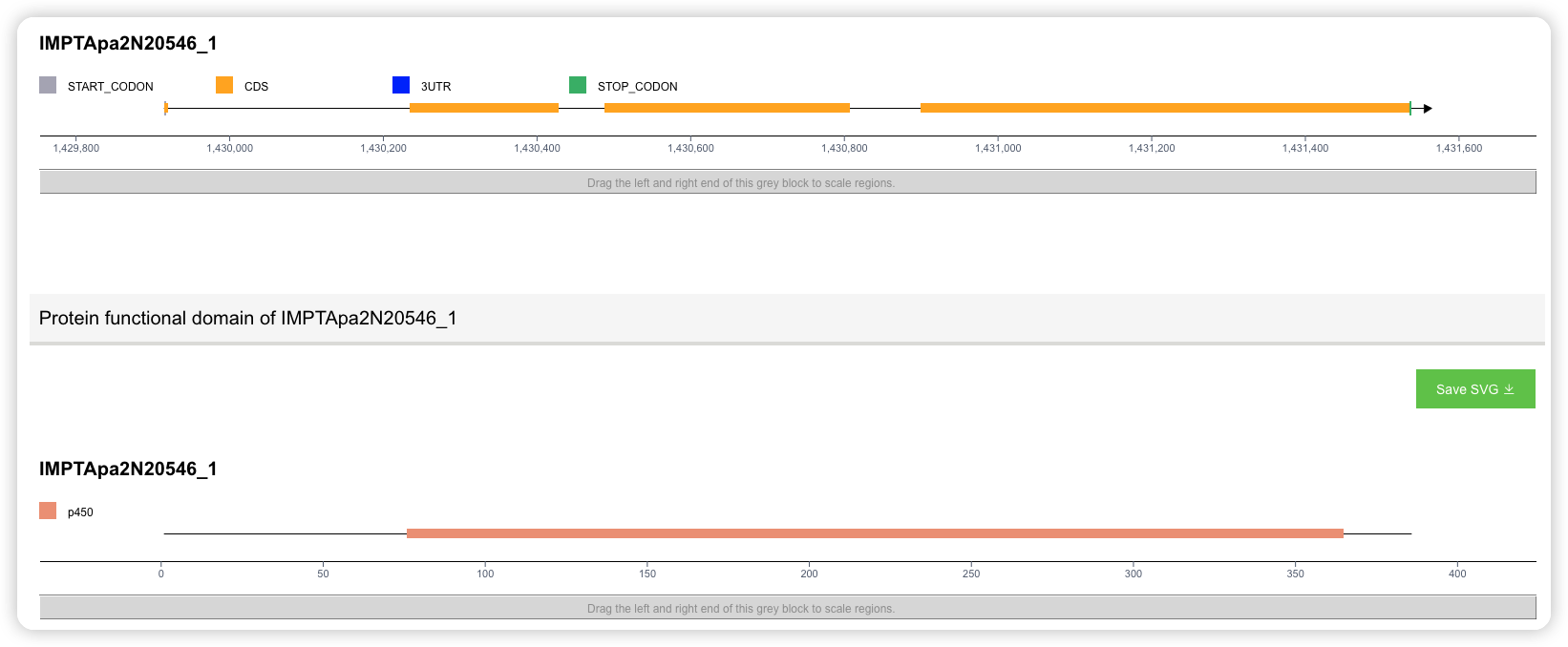This screenshot has width=1568, height=647.
Task: Click the small first CDS exon at gene start
Action: [x=166, y=108]
